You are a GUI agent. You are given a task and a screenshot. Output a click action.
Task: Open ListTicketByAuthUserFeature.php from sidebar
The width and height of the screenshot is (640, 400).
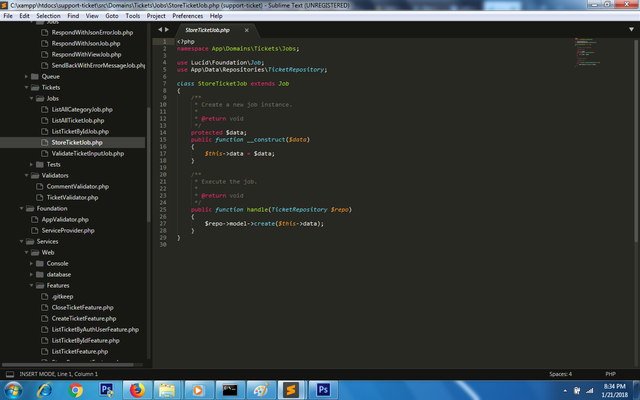[95, 330]
